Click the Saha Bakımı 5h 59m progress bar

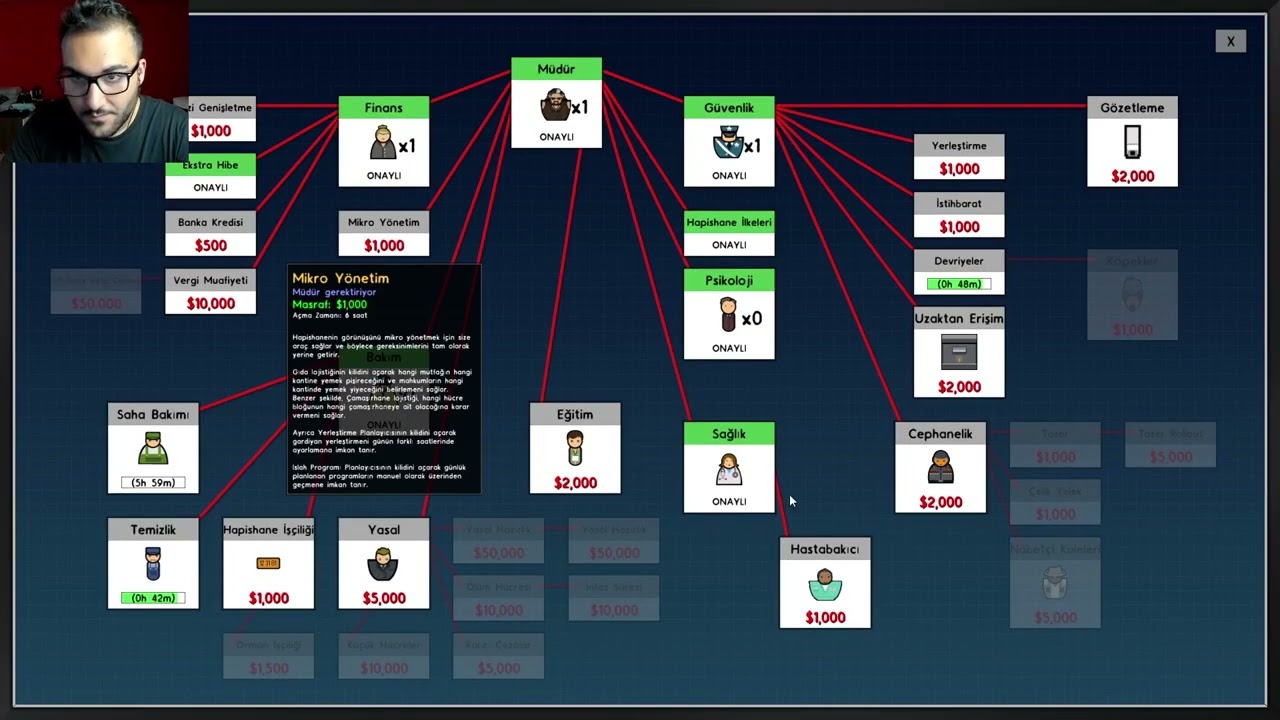(152, 483)
